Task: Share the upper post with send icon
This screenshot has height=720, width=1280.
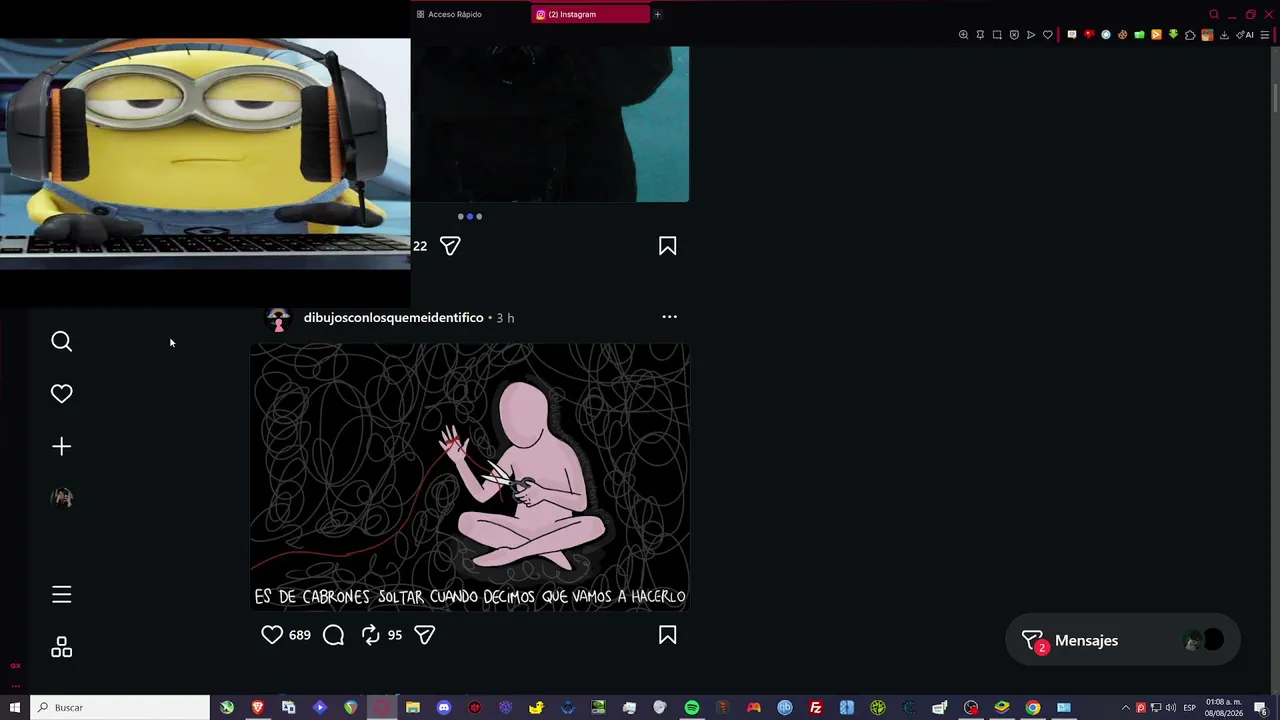Action: click(450, 246)
